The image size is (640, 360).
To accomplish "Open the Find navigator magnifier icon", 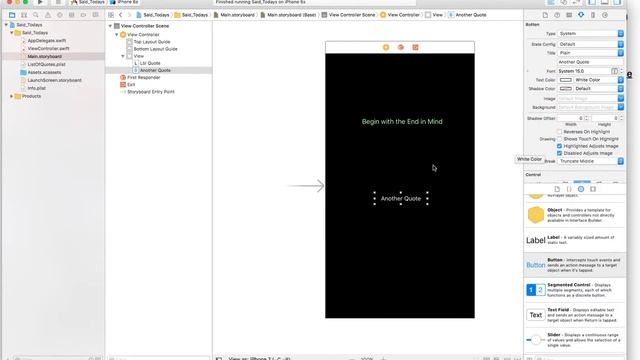I will pos(36,15).
